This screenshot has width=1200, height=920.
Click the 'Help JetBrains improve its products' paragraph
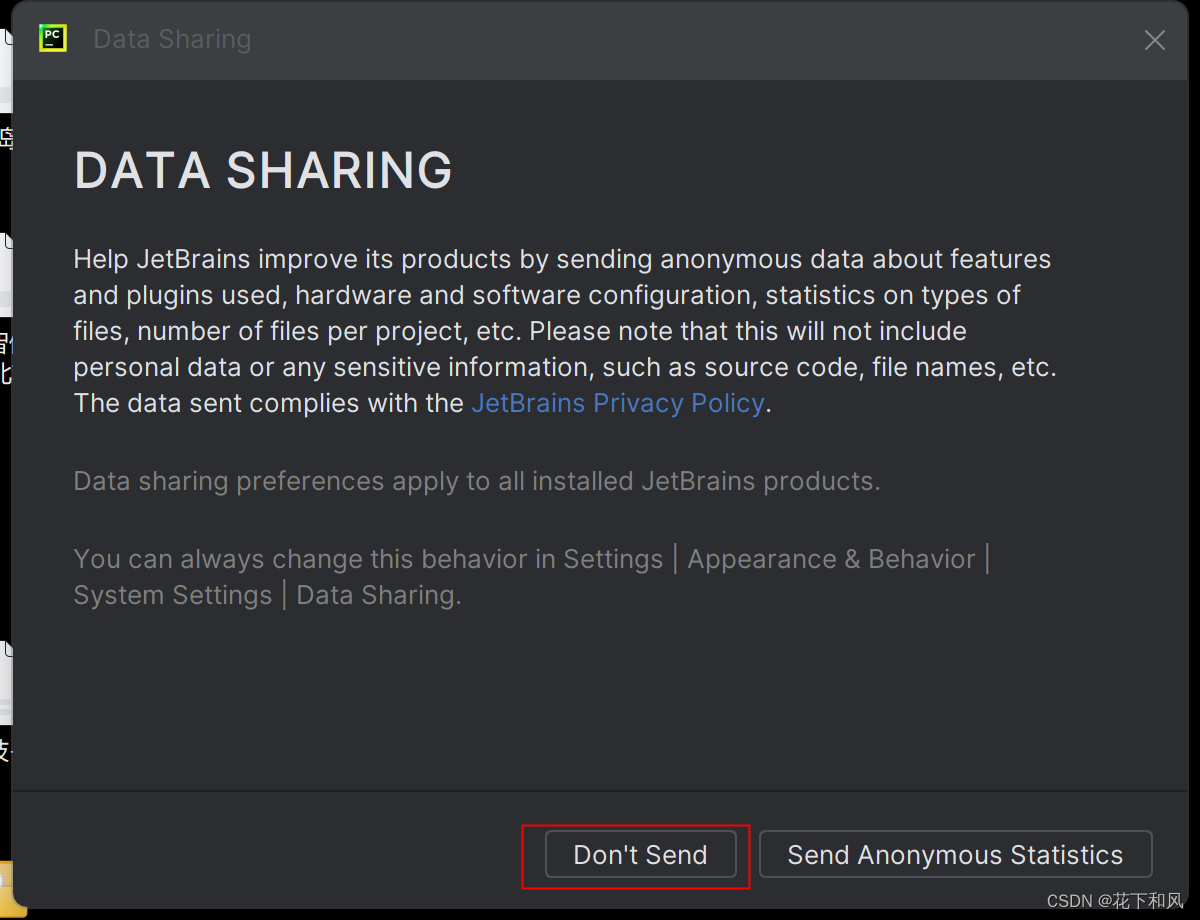click(560, 260)
